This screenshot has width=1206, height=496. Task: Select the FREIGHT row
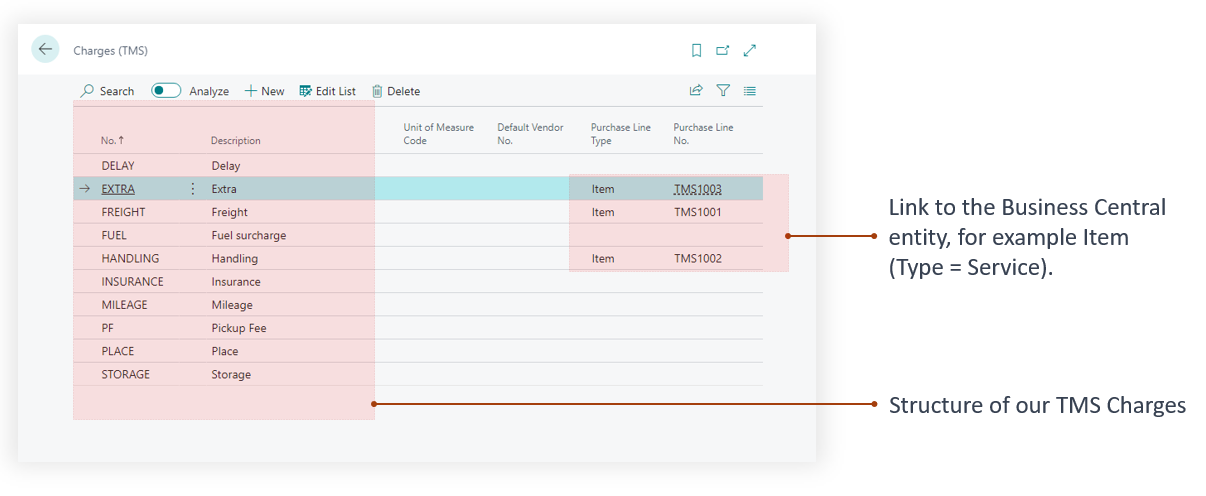[123, 212]
